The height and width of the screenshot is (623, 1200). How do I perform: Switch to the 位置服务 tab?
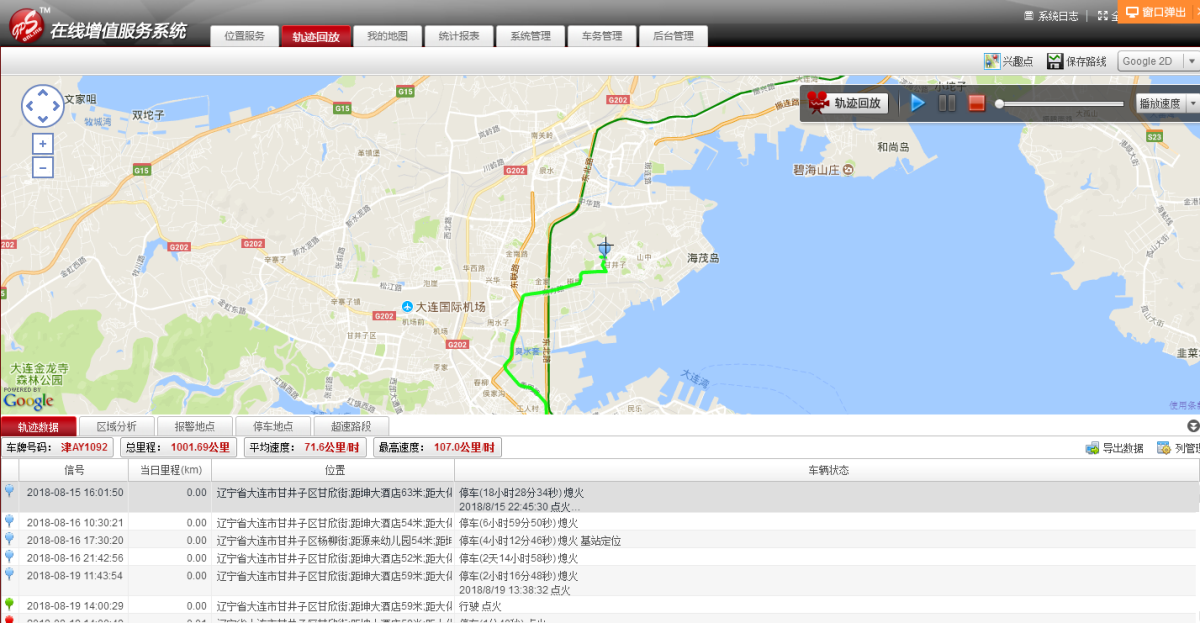tap(244, 36)
